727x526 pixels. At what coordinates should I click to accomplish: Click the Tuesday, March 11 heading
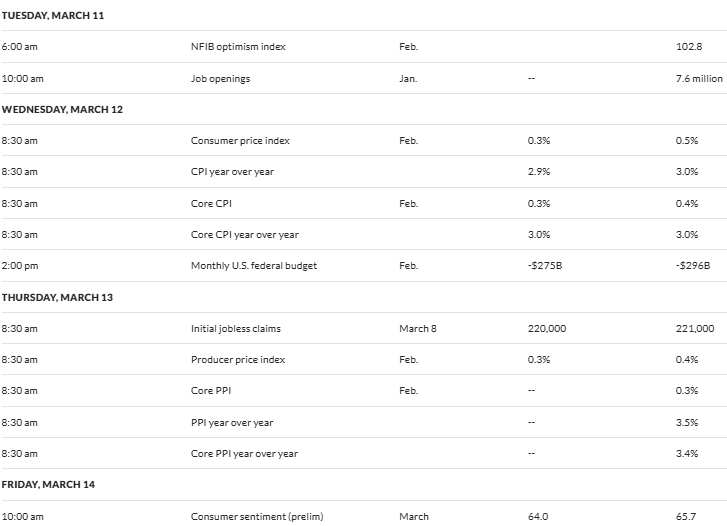pos(53,16)
